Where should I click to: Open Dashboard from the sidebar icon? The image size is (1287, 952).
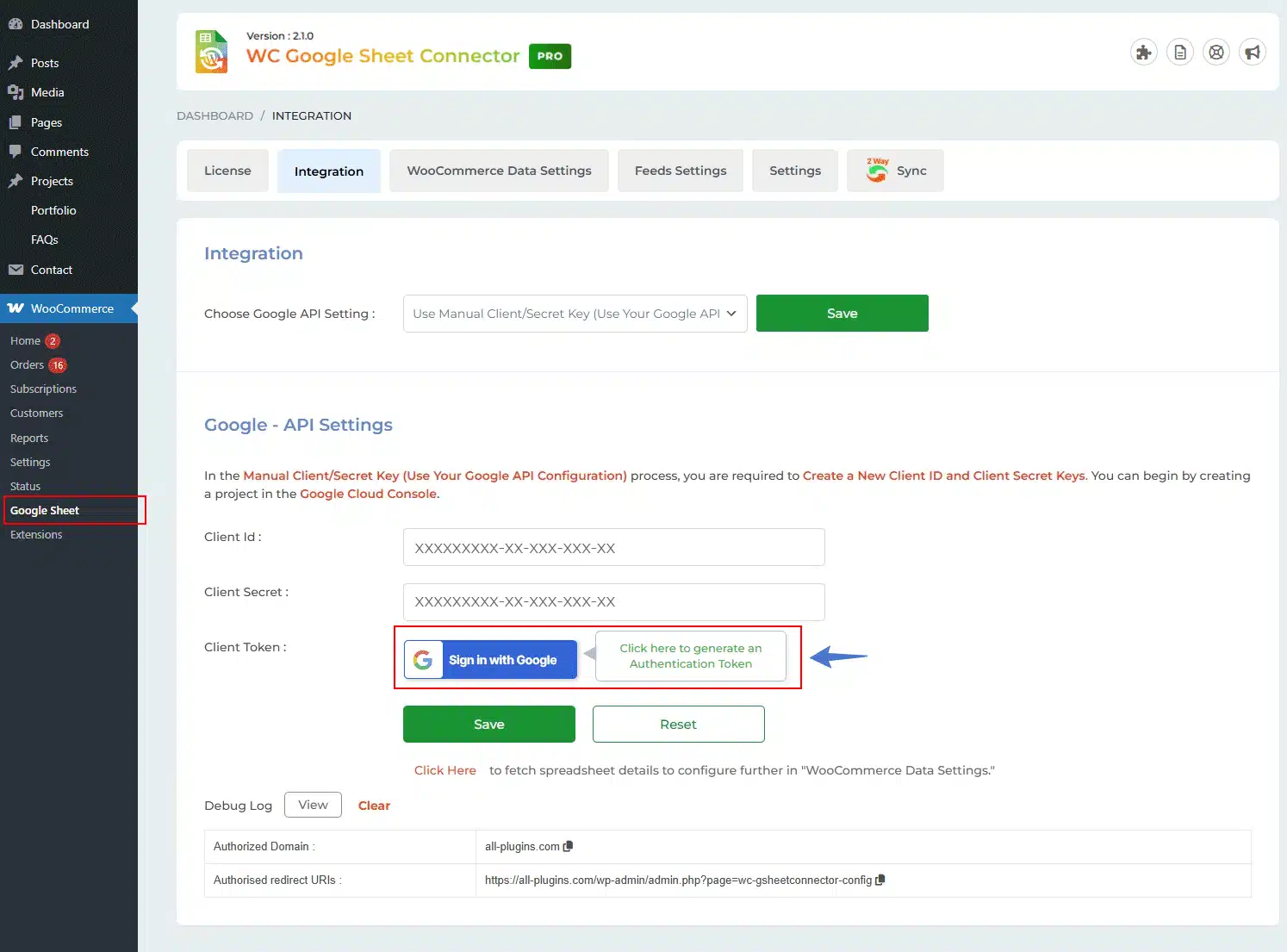click(16, 24)
